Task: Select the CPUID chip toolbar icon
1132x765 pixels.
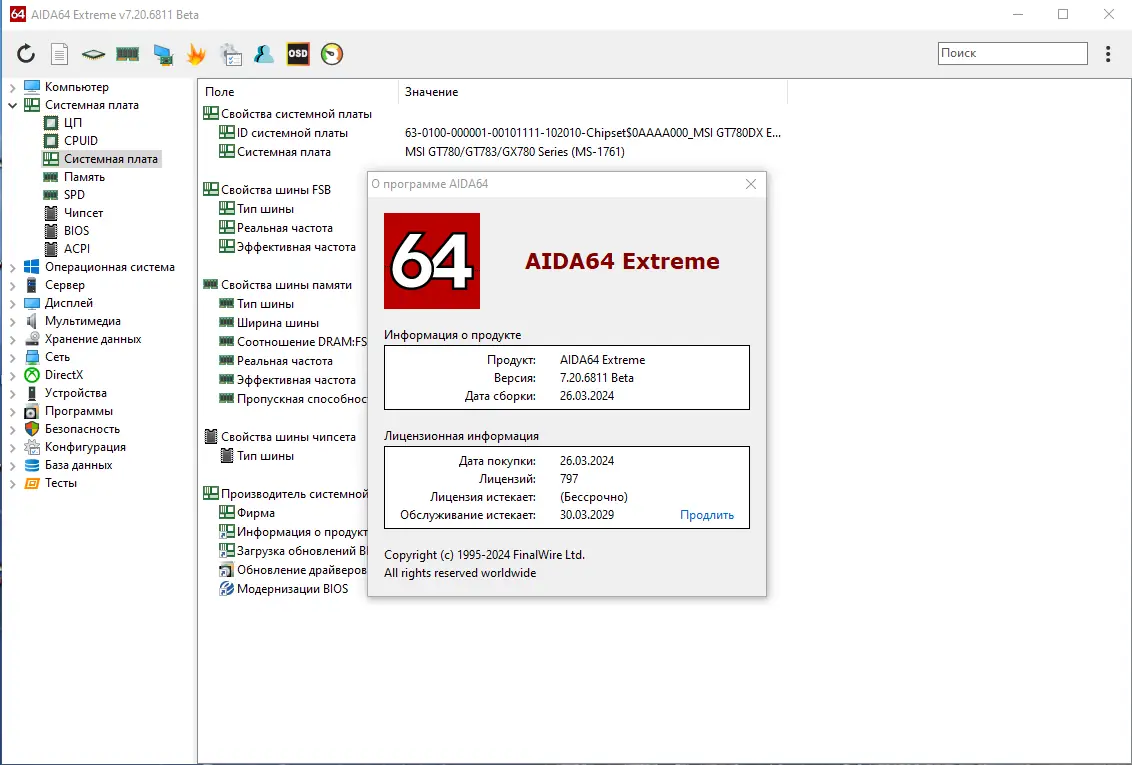Action: coord(91,54)
